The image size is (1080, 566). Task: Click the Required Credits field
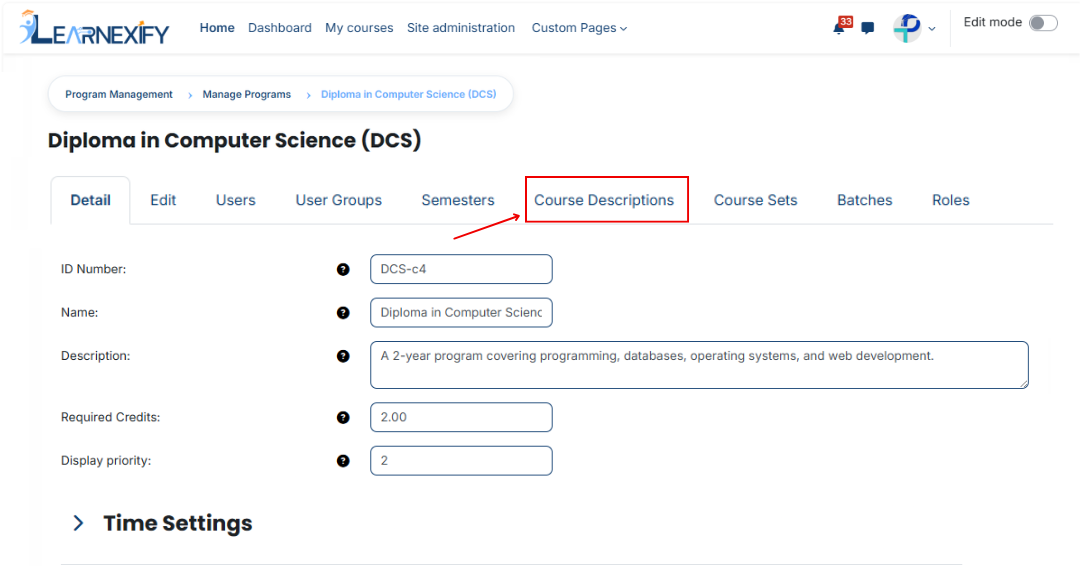click(x=461, y=417)
